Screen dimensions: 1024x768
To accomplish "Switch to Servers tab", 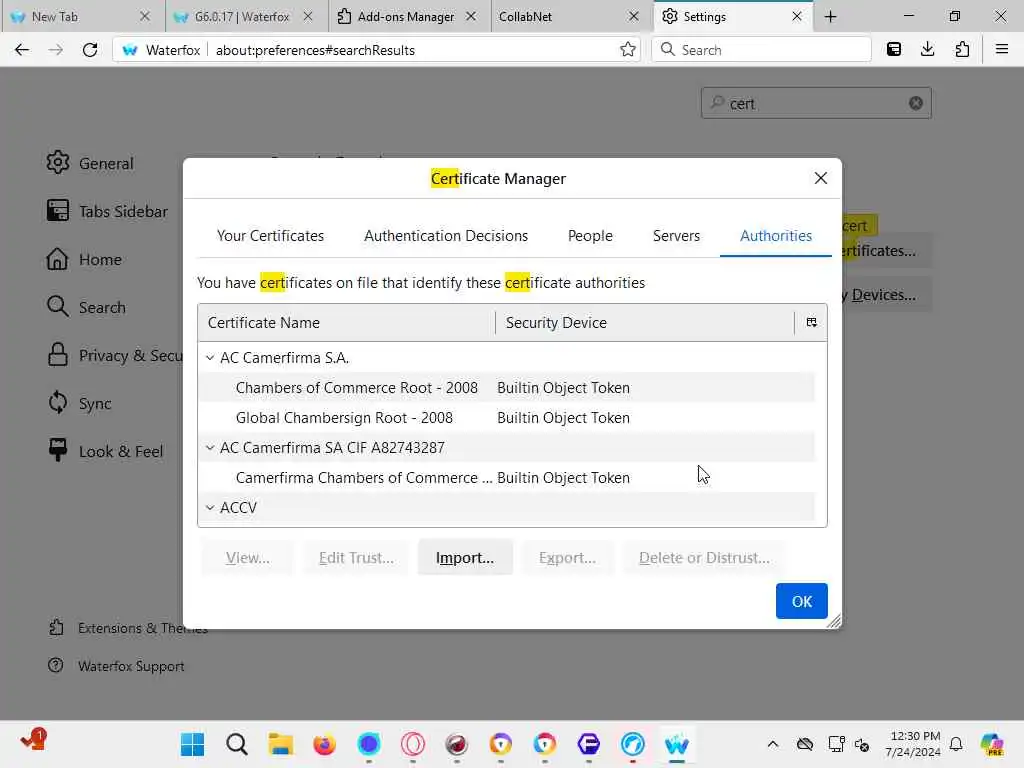I will (676, 236).
